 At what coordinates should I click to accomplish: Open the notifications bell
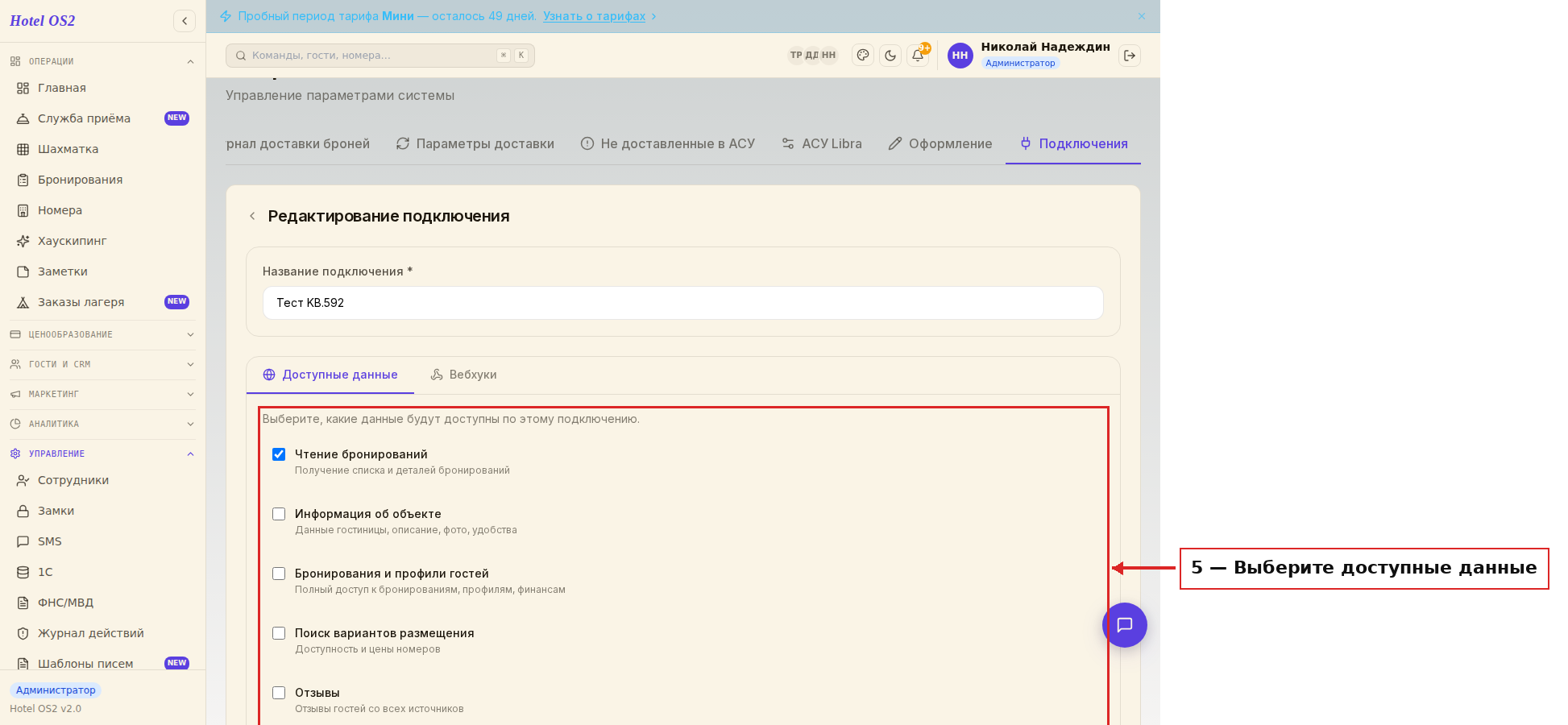tap(918, 56)
